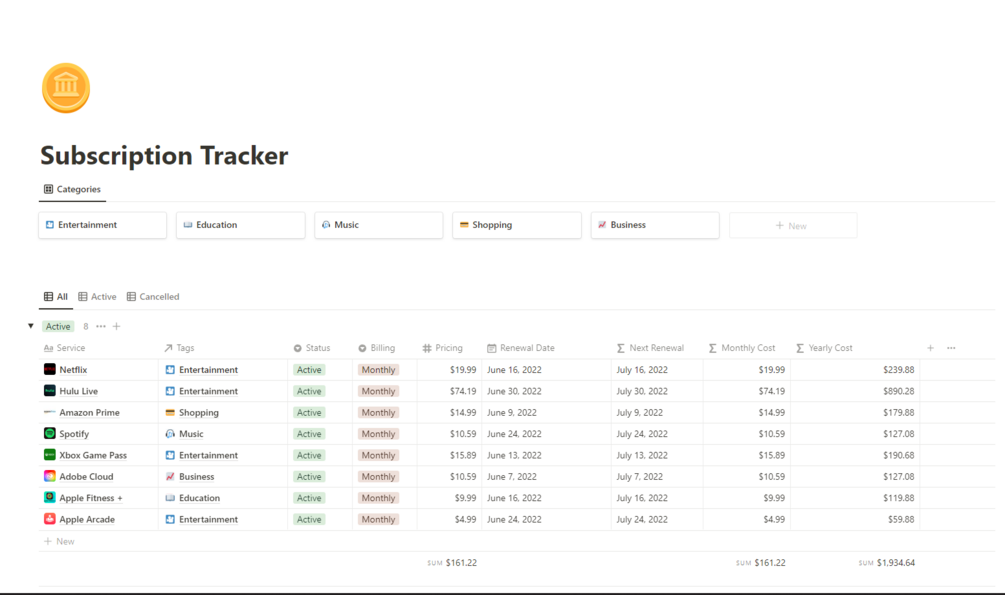Click the Xbox Game Pass icon

click(x=49, y=455)
